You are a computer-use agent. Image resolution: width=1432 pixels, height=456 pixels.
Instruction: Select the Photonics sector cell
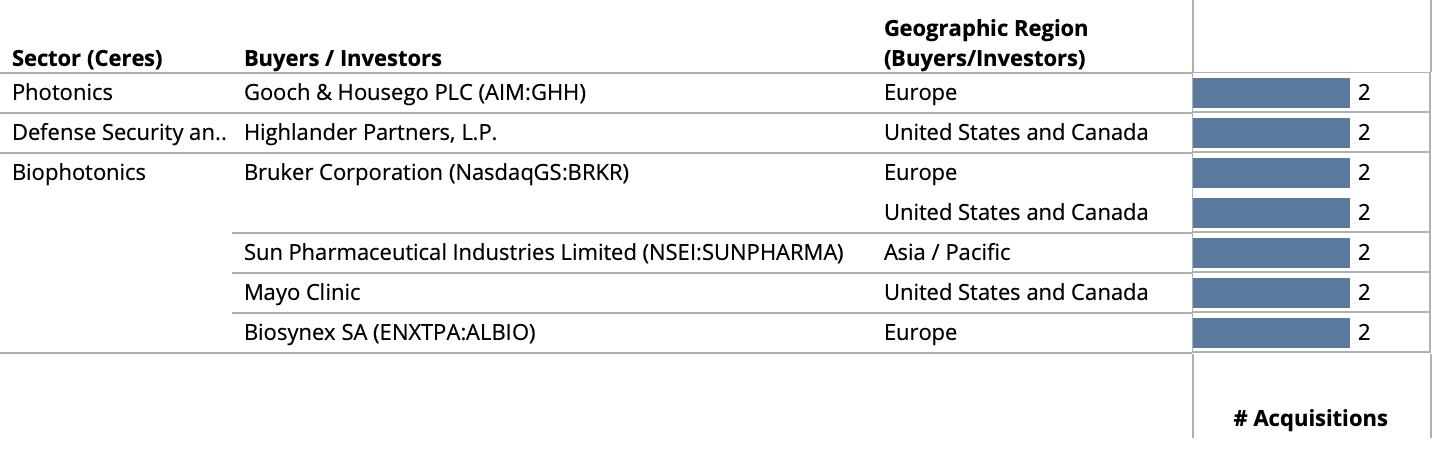(62, 93)
